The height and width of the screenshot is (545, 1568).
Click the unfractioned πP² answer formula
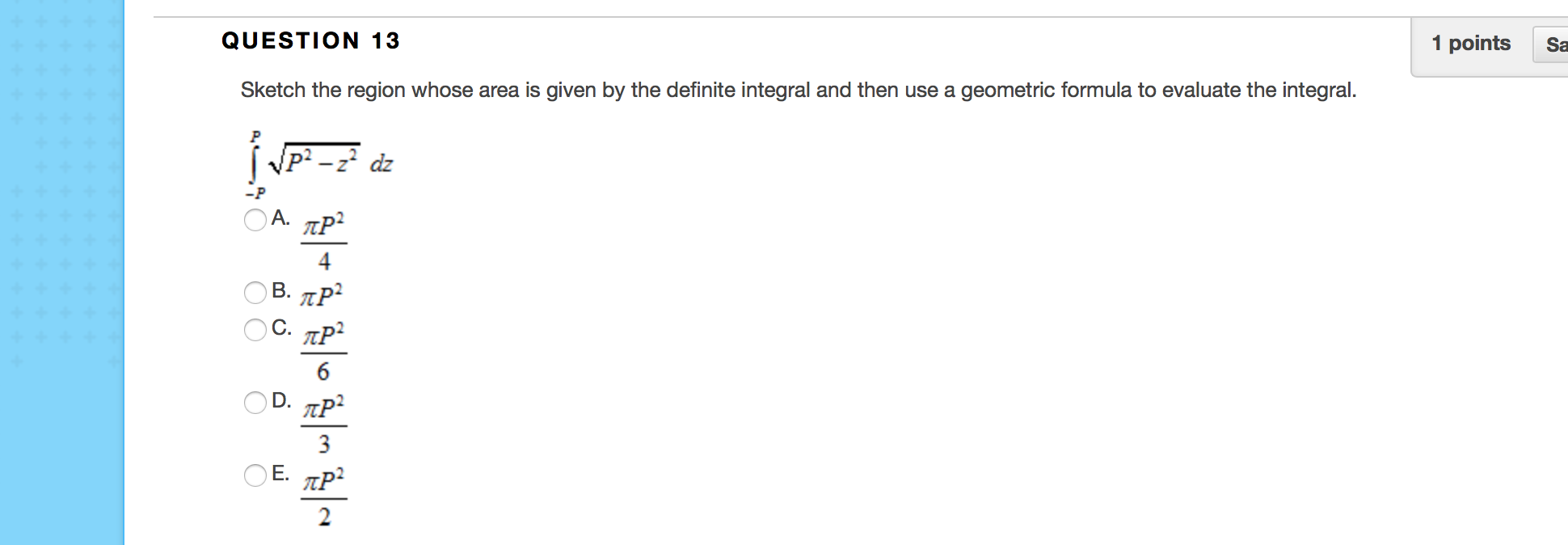coord(322,294)
